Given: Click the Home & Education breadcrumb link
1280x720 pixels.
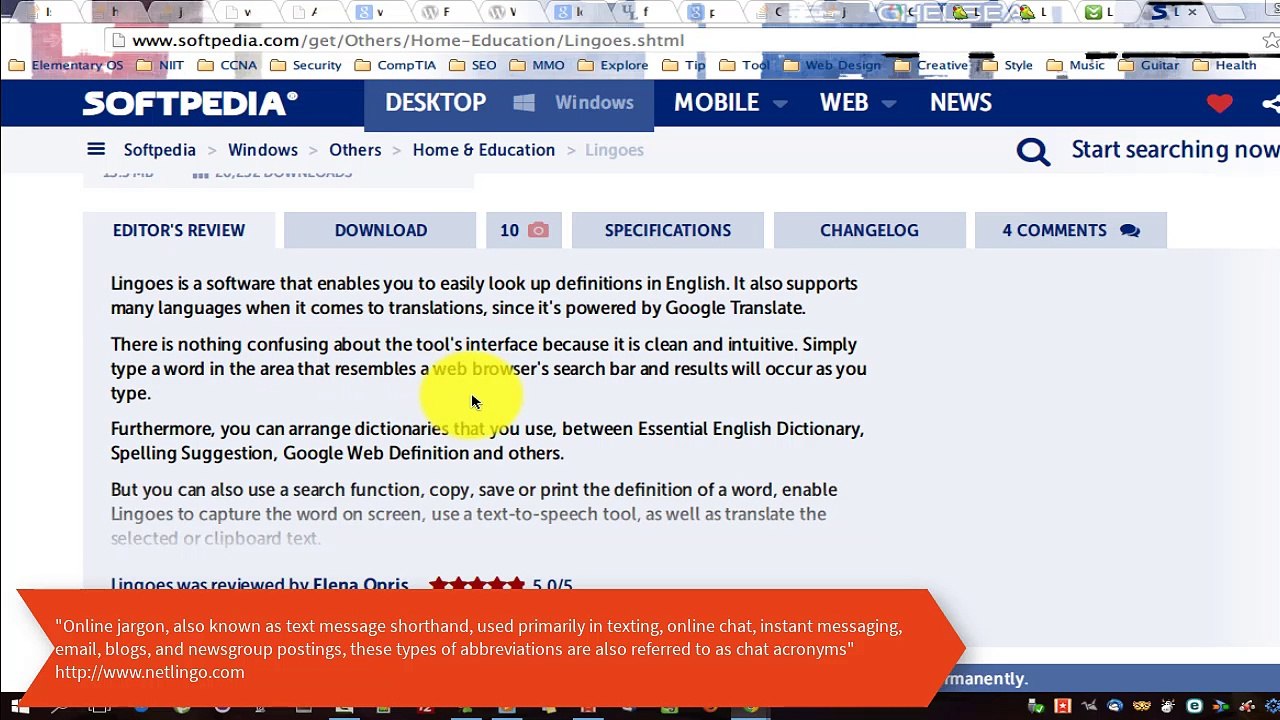Looking at the screenshot, I should click(x=484, y=150).
